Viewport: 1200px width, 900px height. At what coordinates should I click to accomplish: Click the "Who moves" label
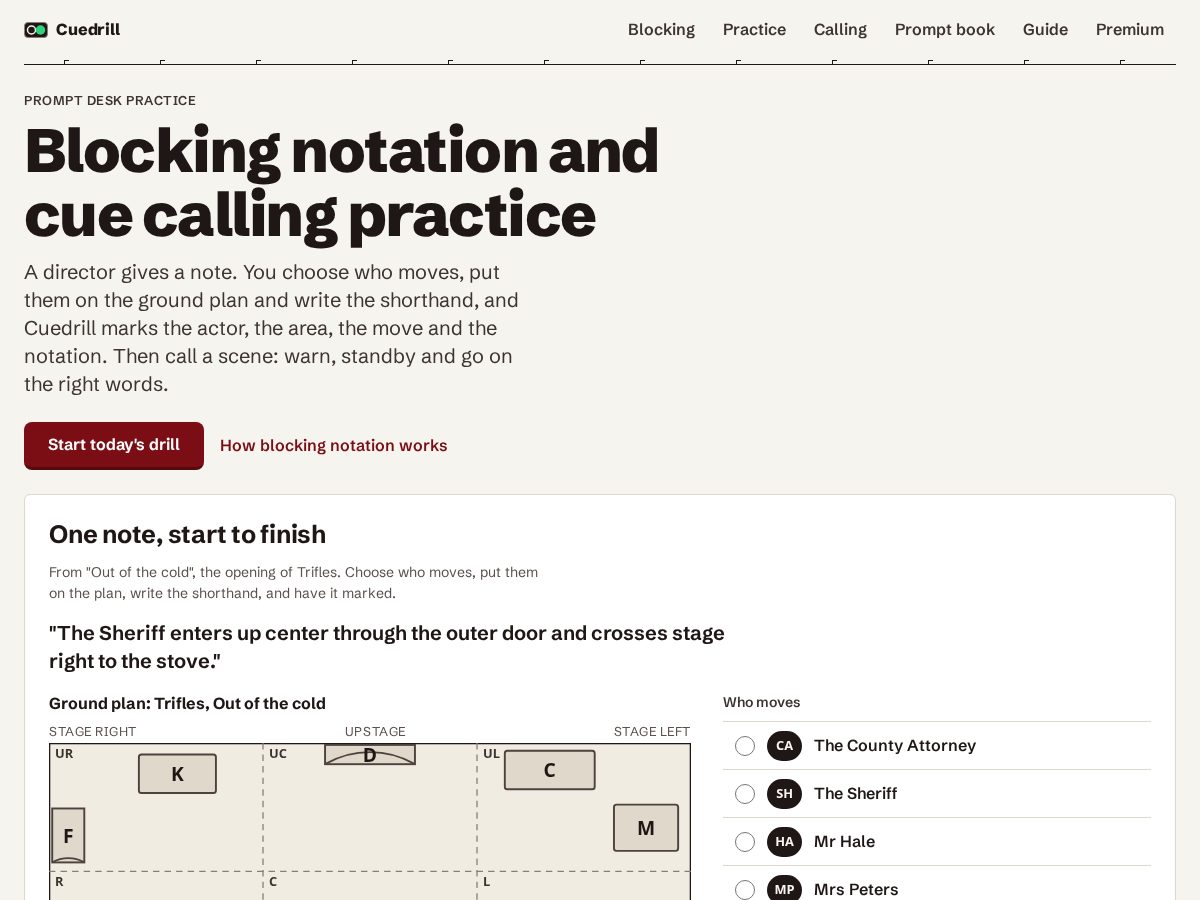pyautogui.click(x=761, y=702)
